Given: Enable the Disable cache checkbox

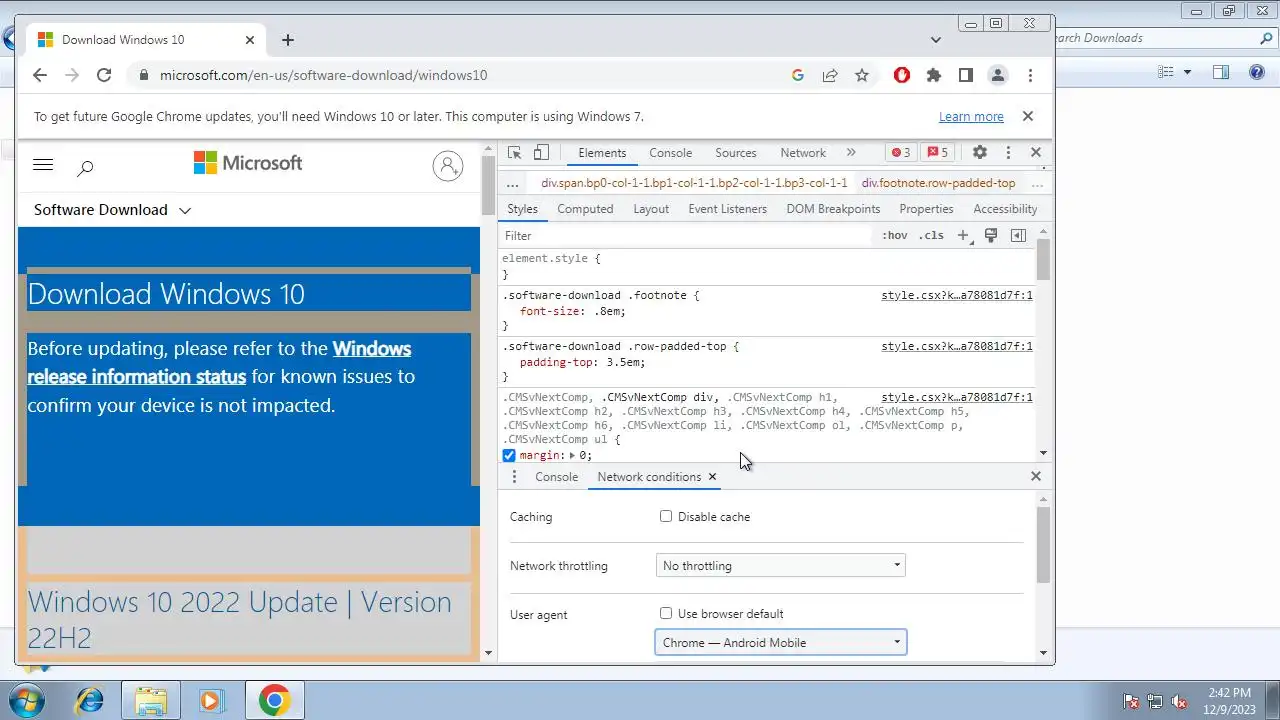Looking at the screenshot, I should [666, 517].
